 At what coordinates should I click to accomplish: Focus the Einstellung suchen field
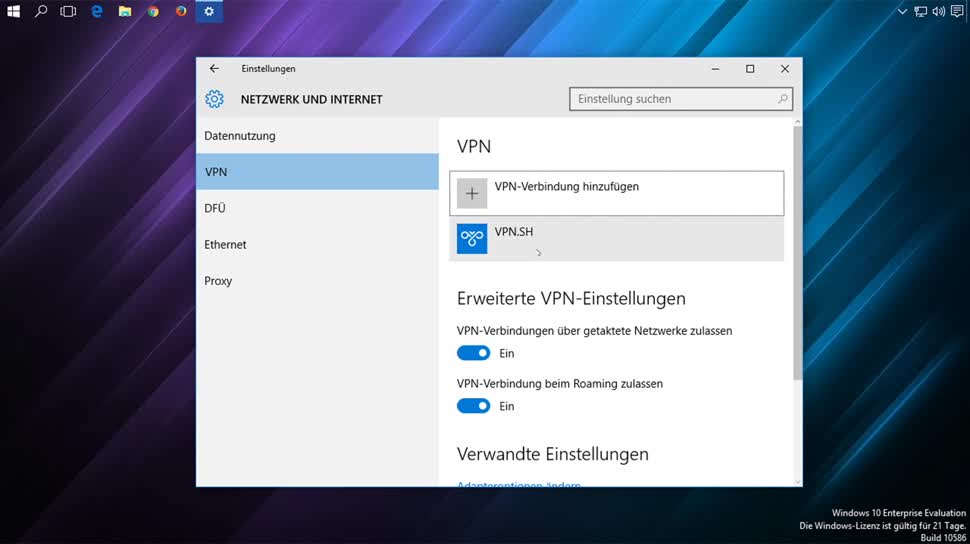680,99
